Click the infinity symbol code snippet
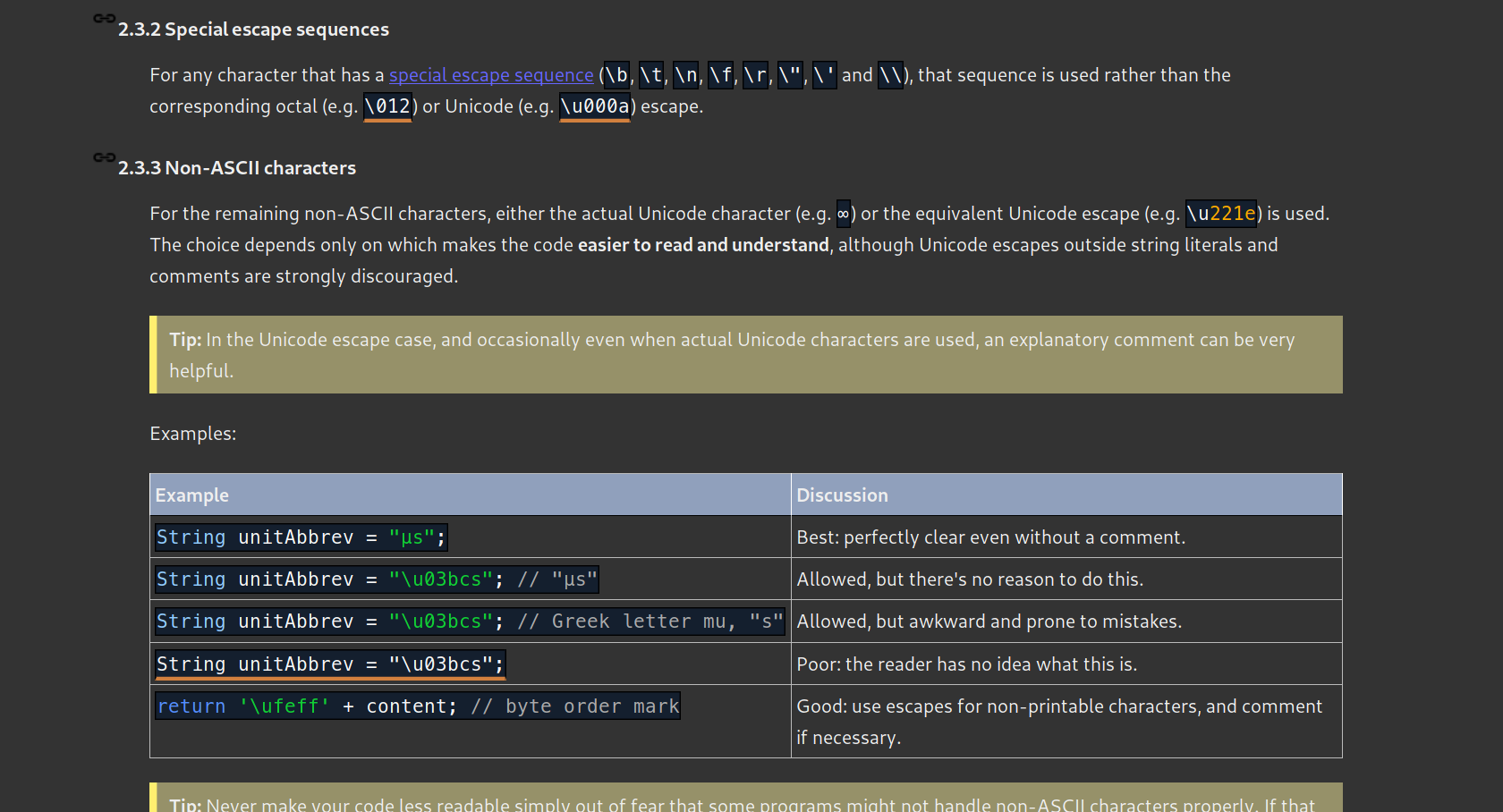 point(843,214)
